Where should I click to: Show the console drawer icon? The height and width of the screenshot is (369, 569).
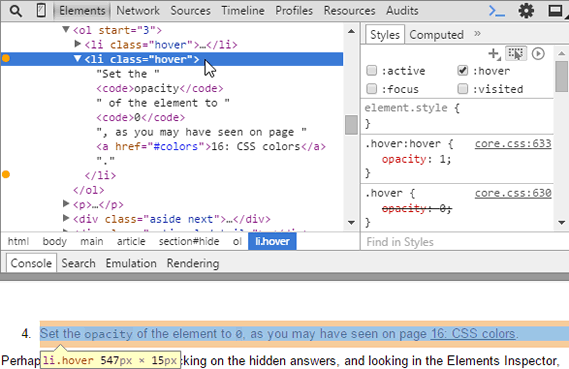496,11
